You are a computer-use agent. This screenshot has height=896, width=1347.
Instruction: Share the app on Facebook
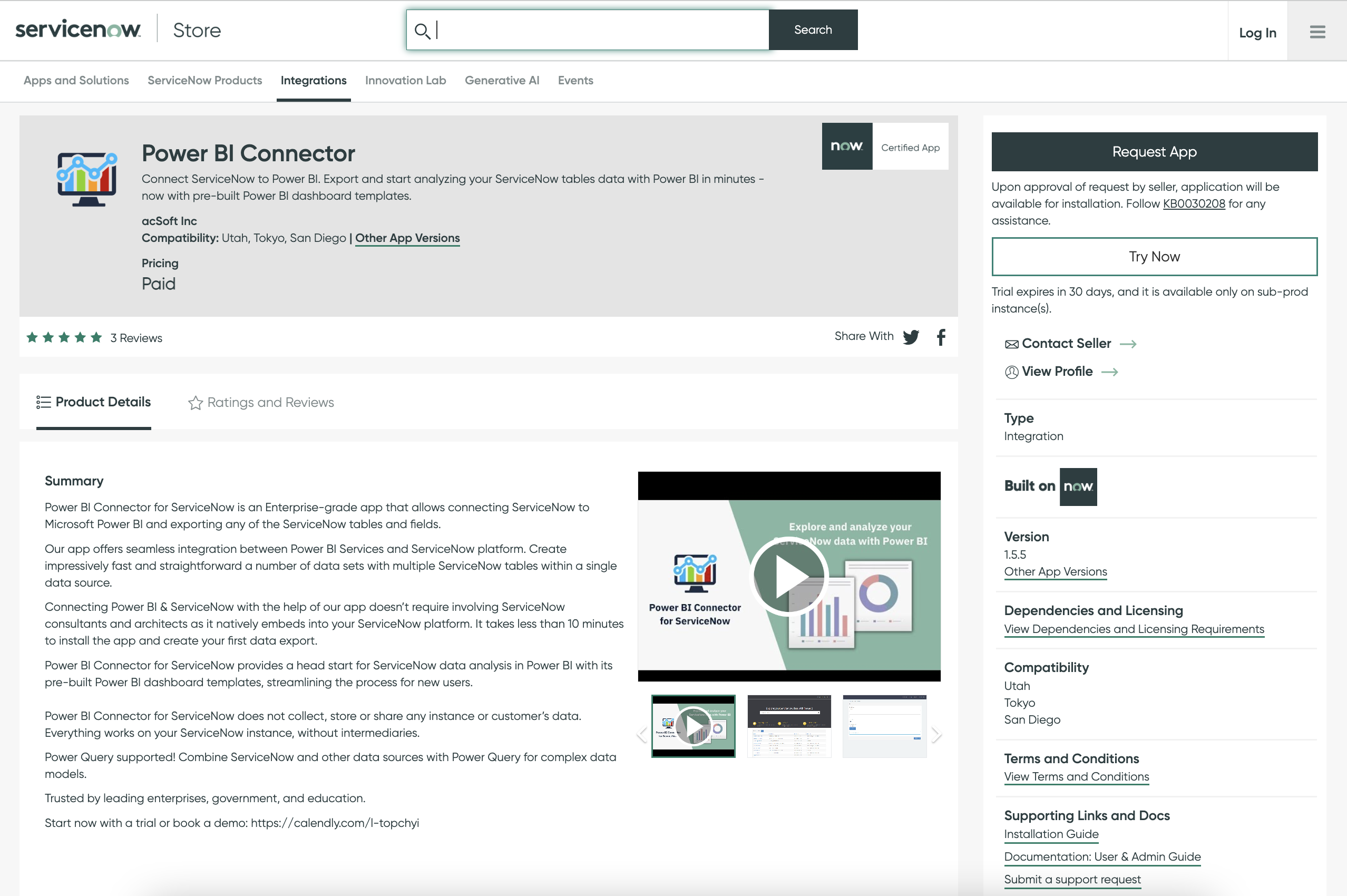pyautogui.click(x=941, y=337)
